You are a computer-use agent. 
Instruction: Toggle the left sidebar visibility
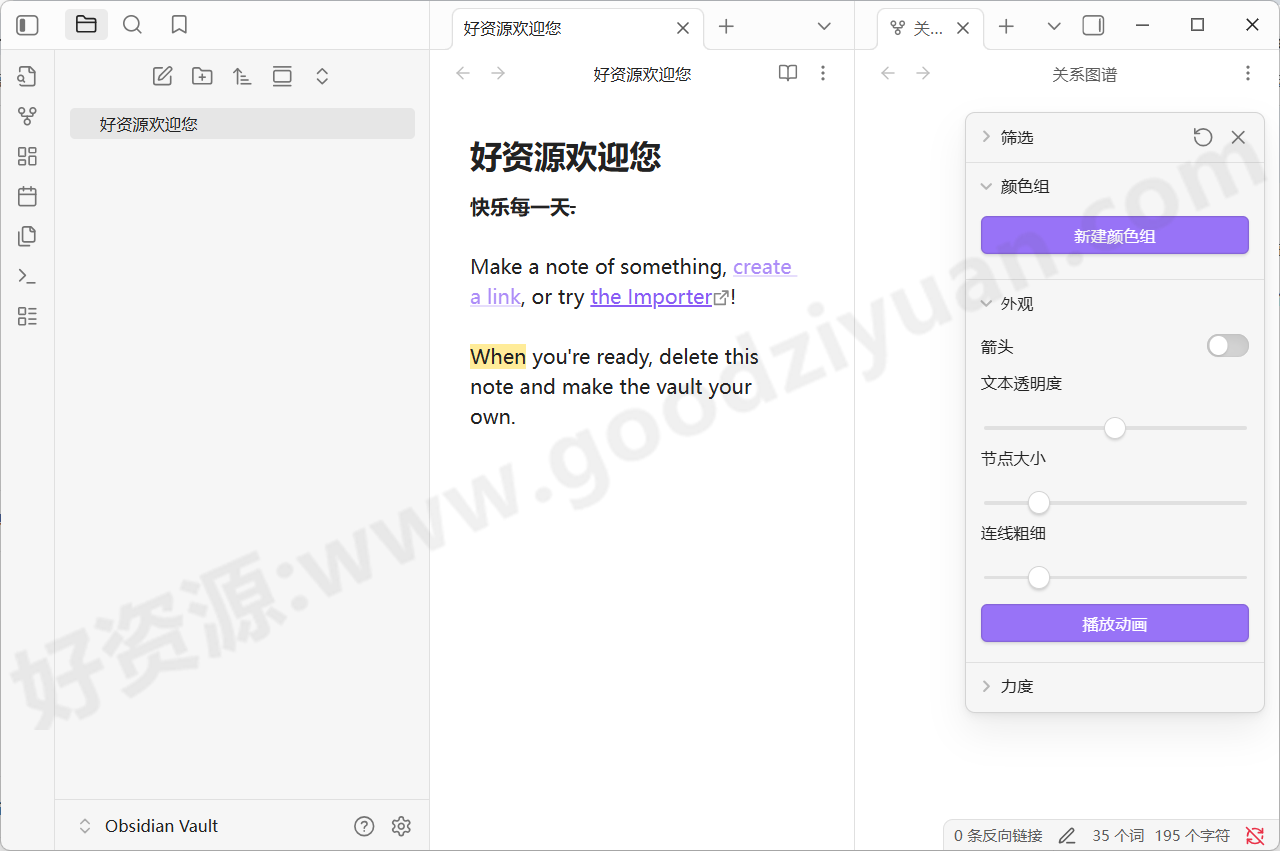pyautogui.click(x=27, y=24)
